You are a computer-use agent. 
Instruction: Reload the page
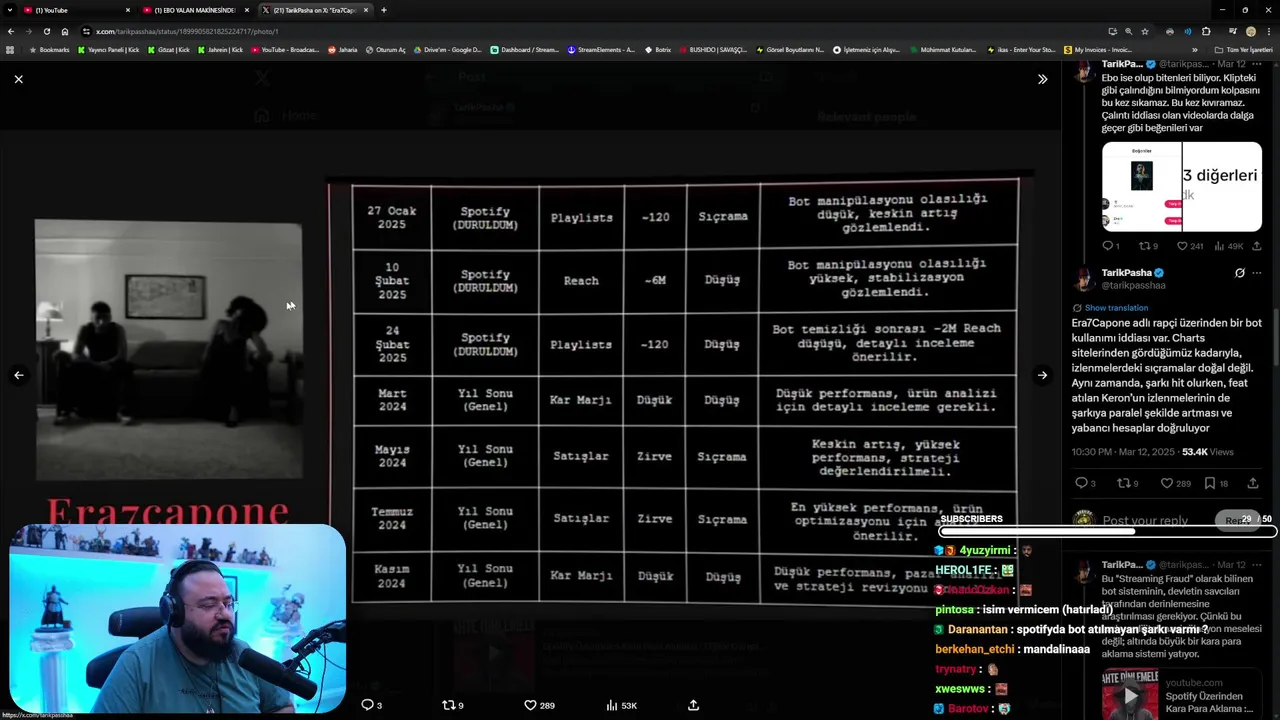(46, 31)
